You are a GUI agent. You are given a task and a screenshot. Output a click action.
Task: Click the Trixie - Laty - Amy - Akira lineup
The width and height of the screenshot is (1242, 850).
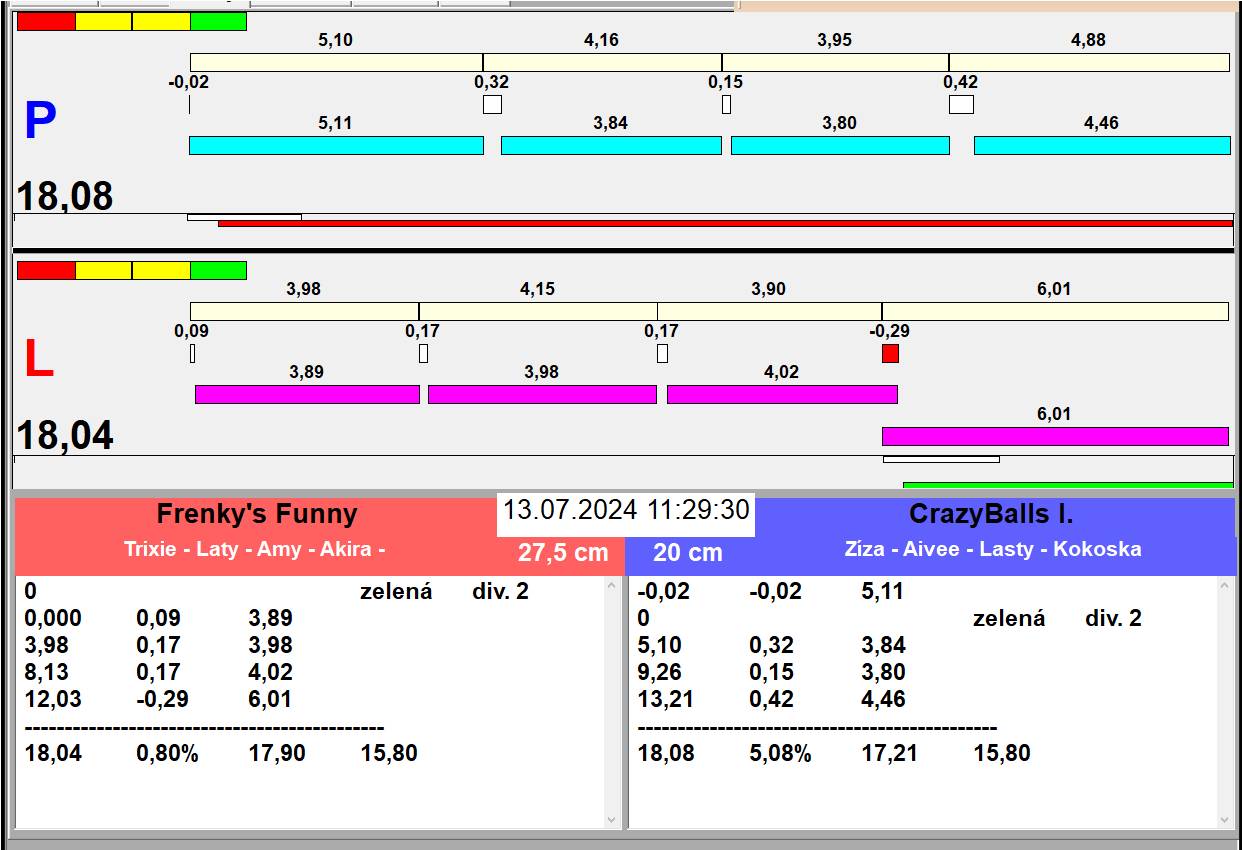(255, 549)
